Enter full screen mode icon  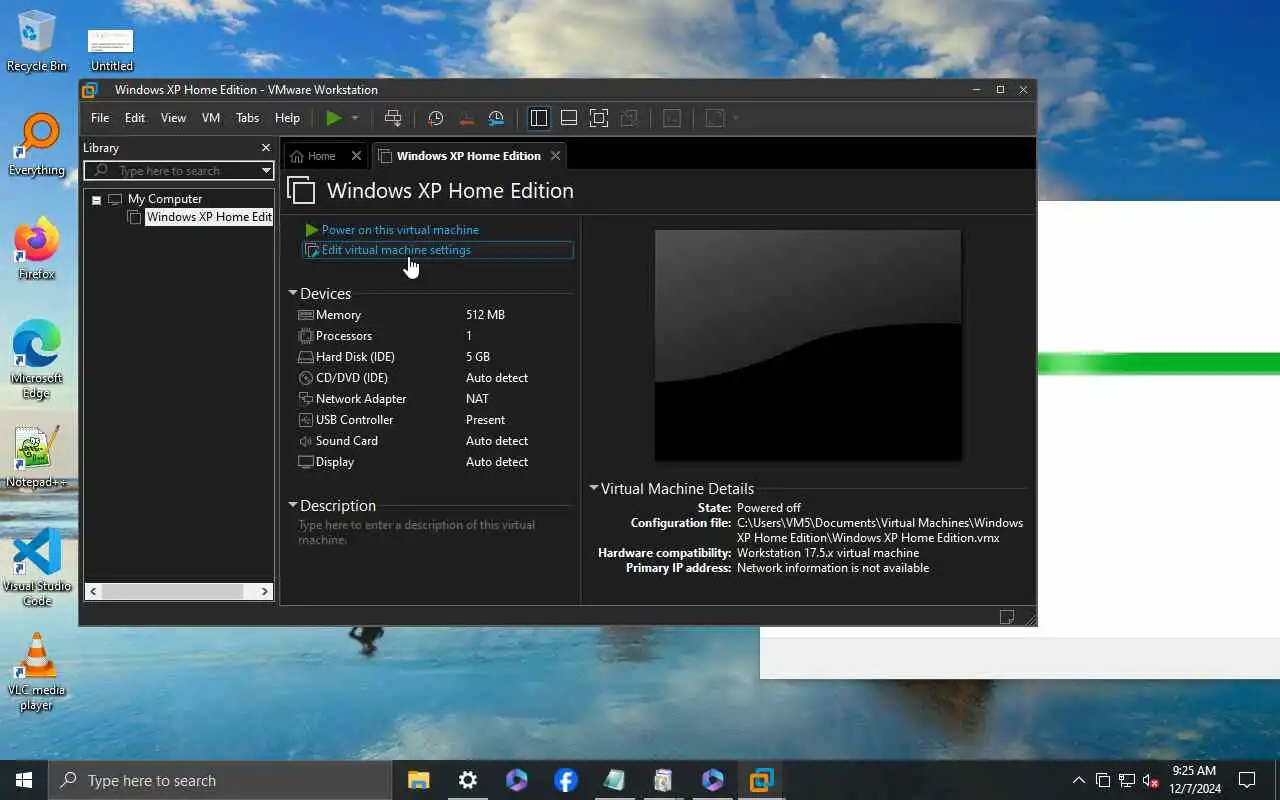tap(599, 118)
